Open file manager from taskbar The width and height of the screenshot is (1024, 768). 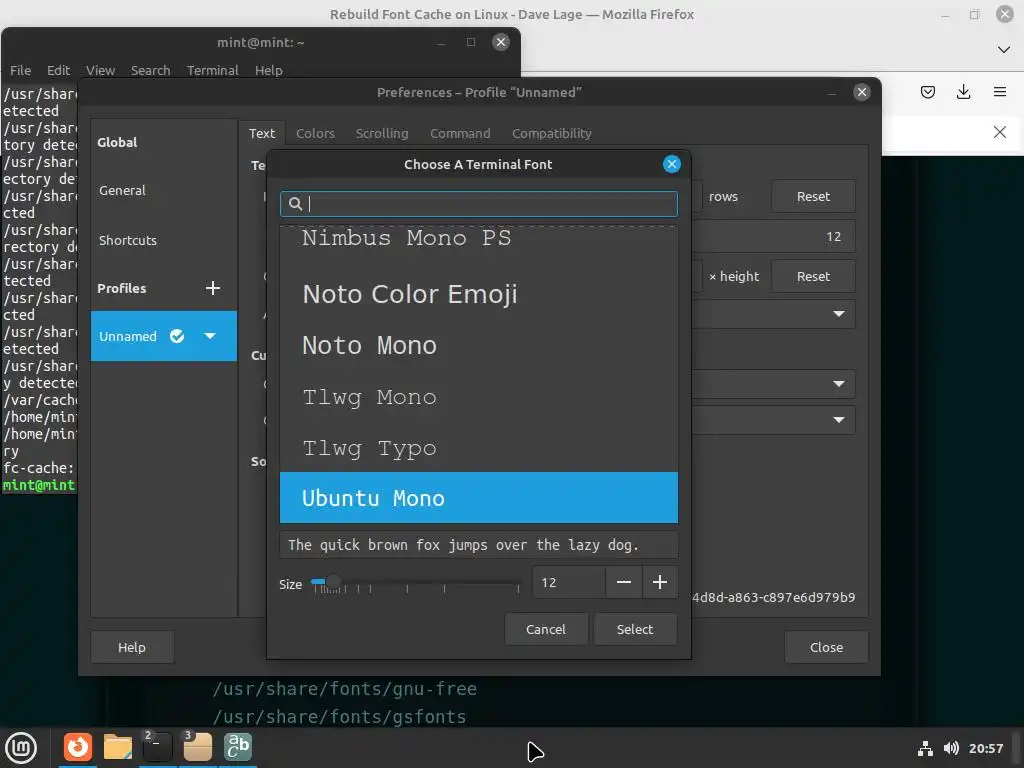pos(118,747)
